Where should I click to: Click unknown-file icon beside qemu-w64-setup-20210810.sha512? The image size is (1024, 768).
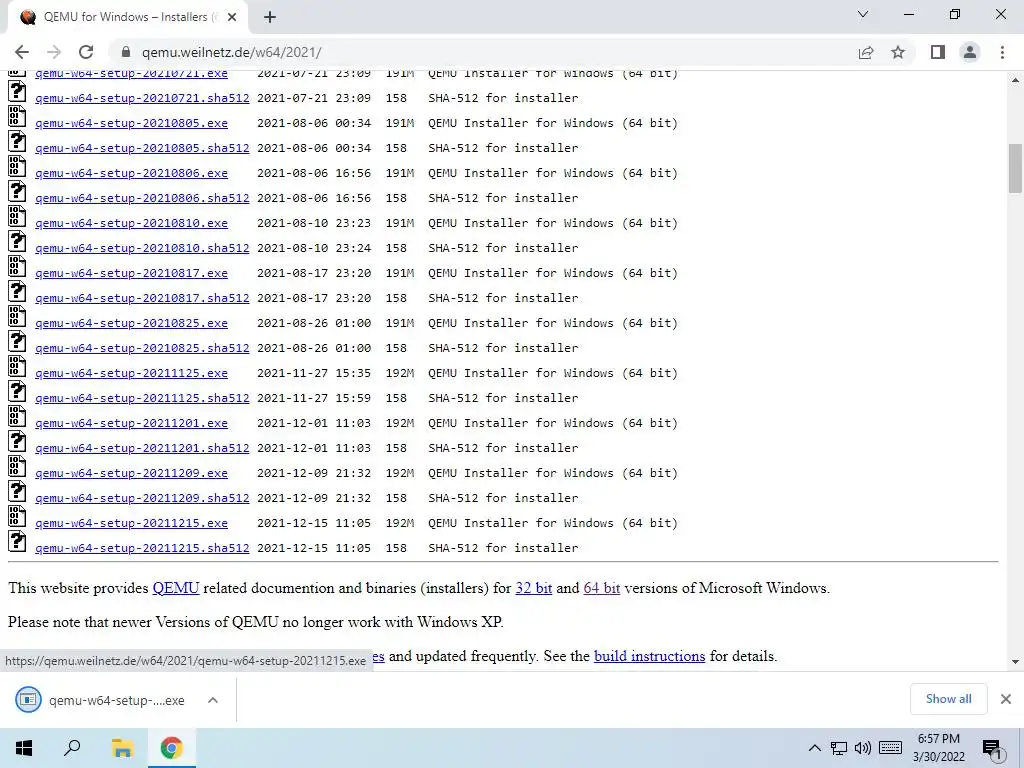click(18, 241)
